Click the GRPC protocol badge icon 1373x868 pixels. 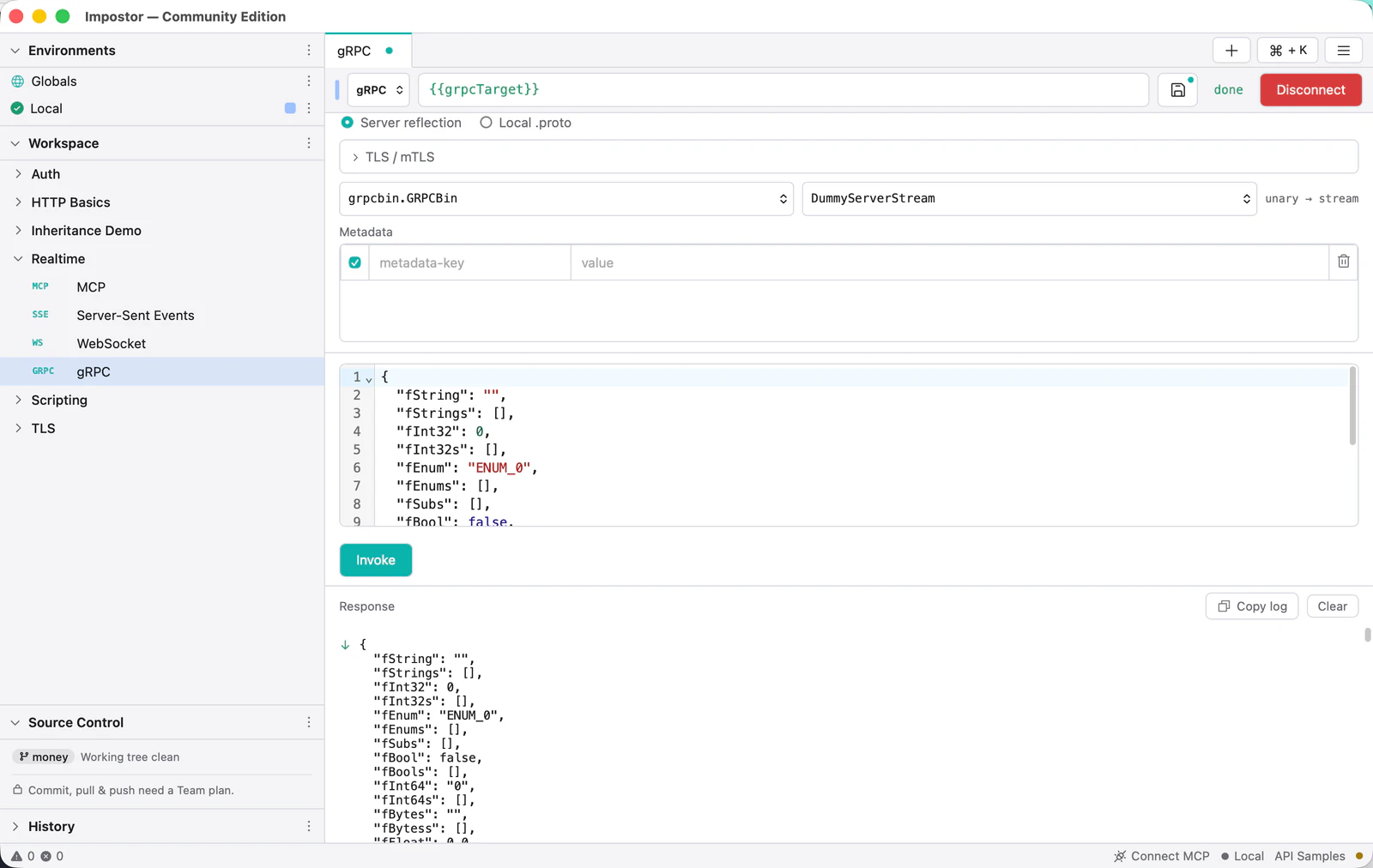(x=43, y=371)
